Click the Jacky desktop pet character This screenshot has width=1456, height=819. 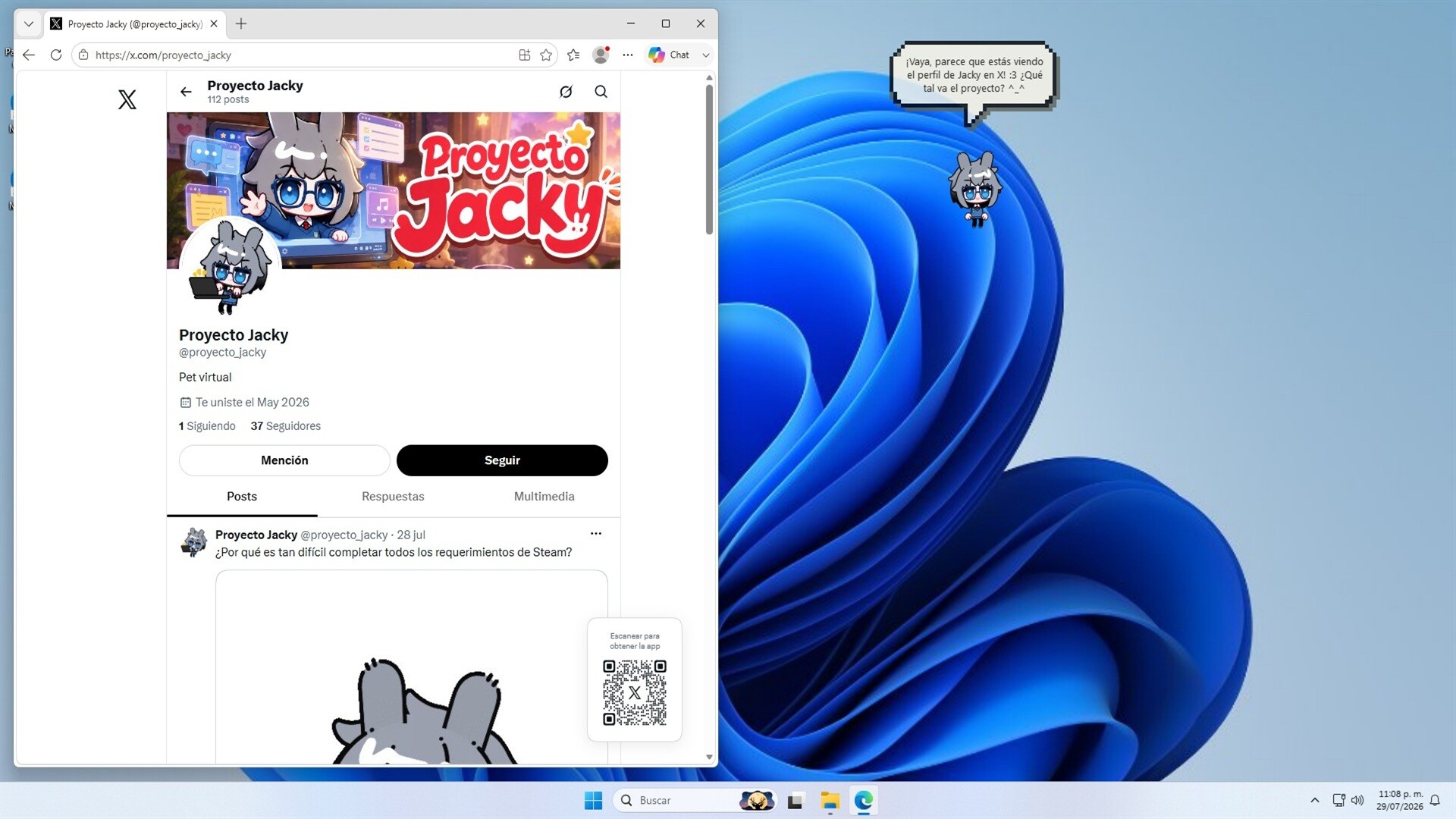tap(975, 189)
